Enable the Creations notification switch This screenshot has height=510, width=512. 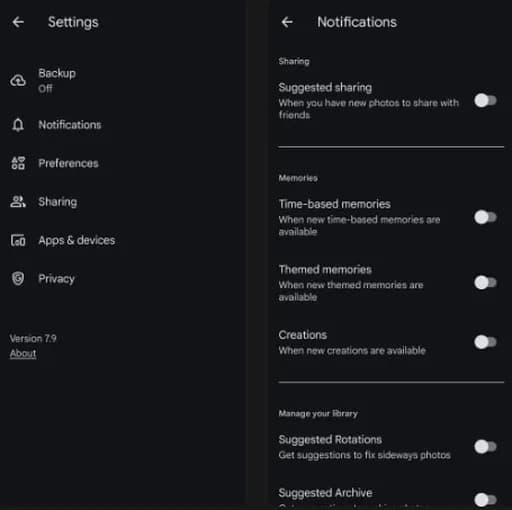click(485, 342)
